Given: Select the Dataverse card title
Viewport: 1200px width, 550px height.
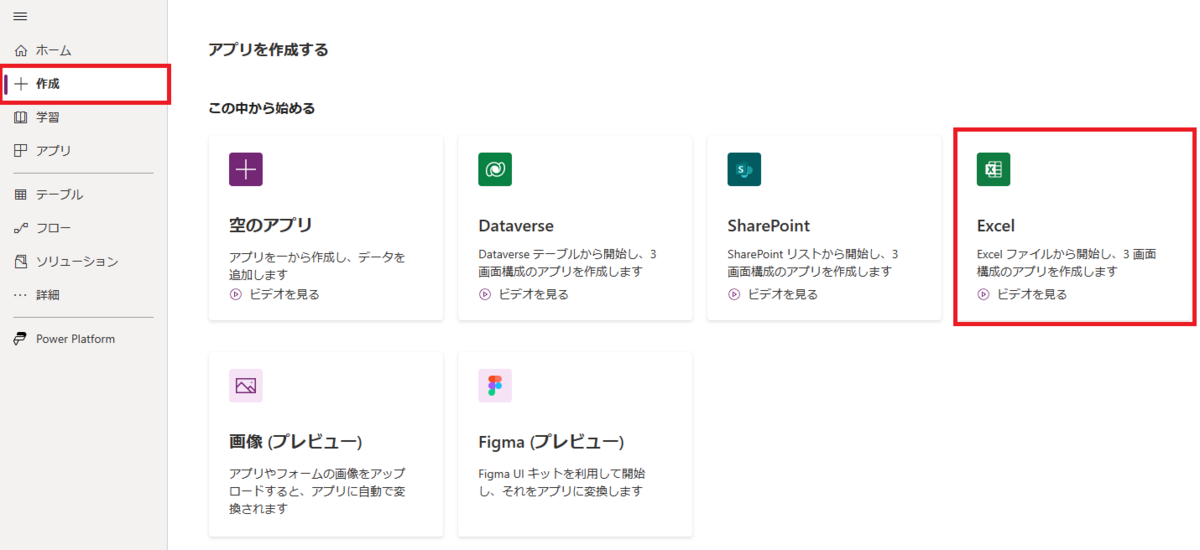Looking at the screenshot, I should 516,226.
